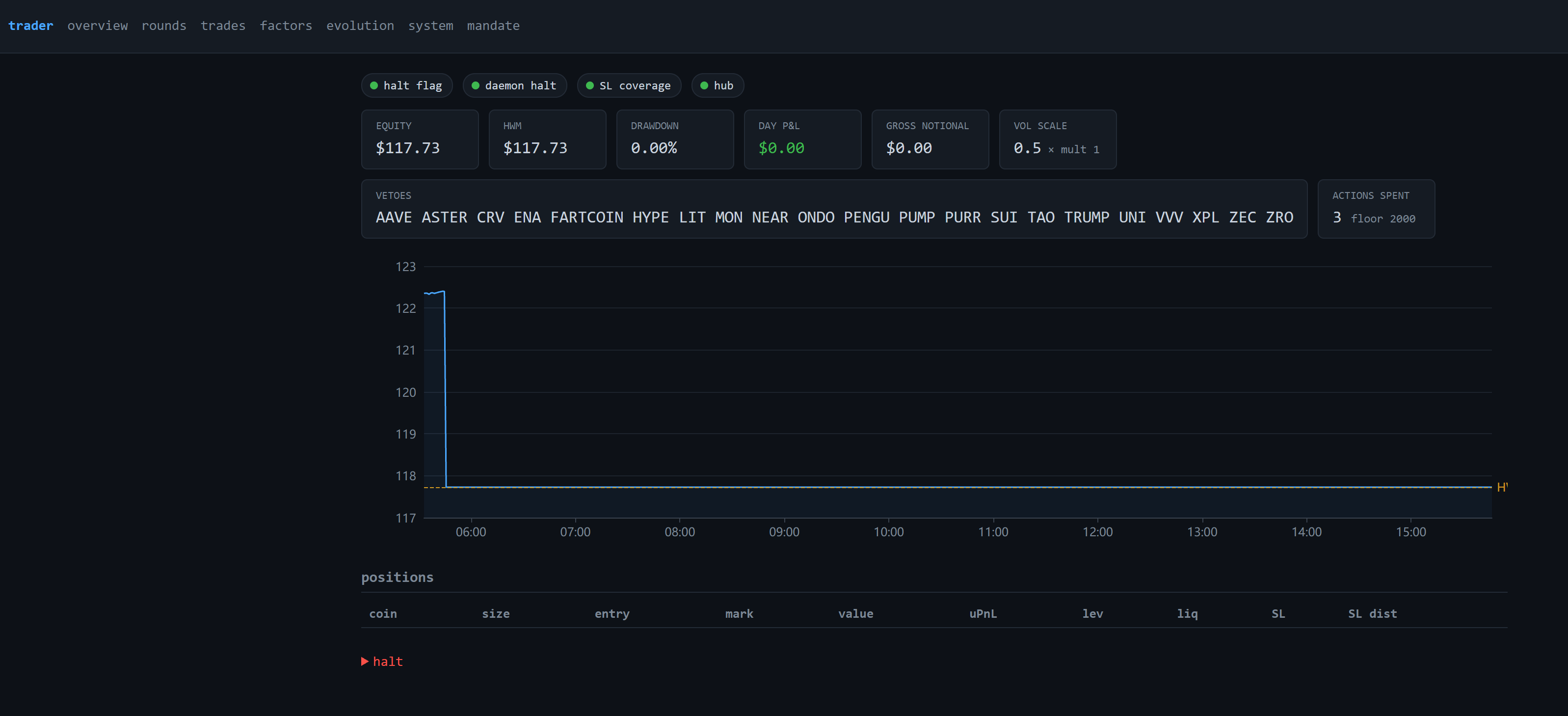
Task: Click the value column header
Action: tap(855, 613)
